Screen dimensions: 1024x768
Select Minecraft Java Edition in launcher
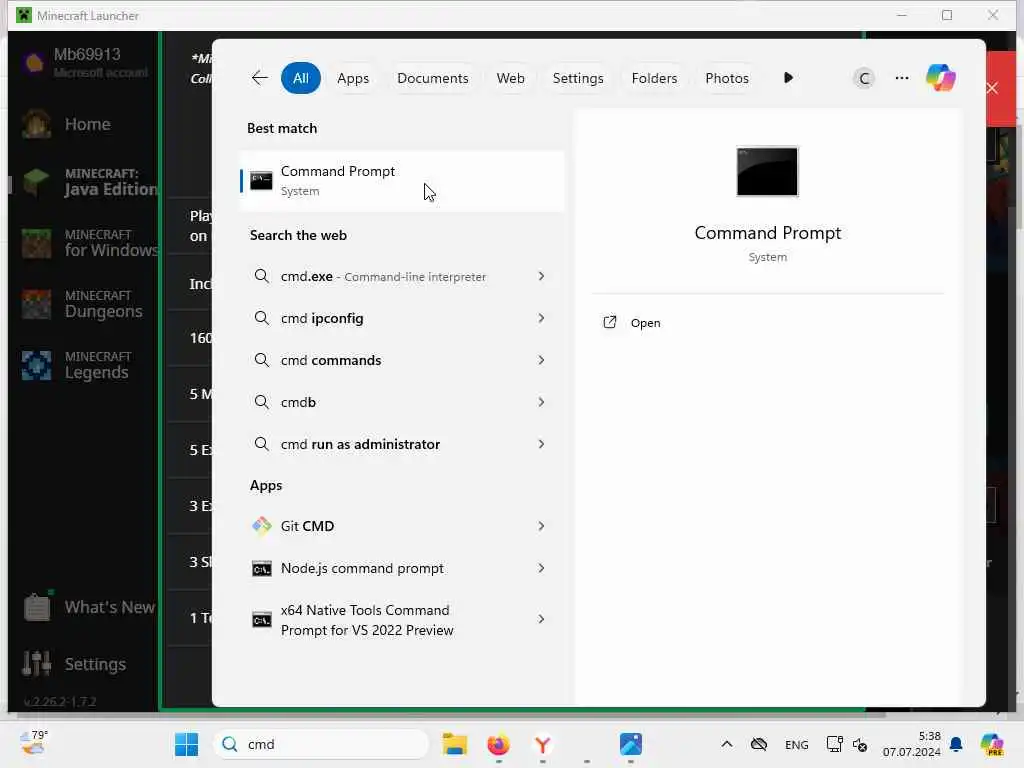click(x=90, y=182)
